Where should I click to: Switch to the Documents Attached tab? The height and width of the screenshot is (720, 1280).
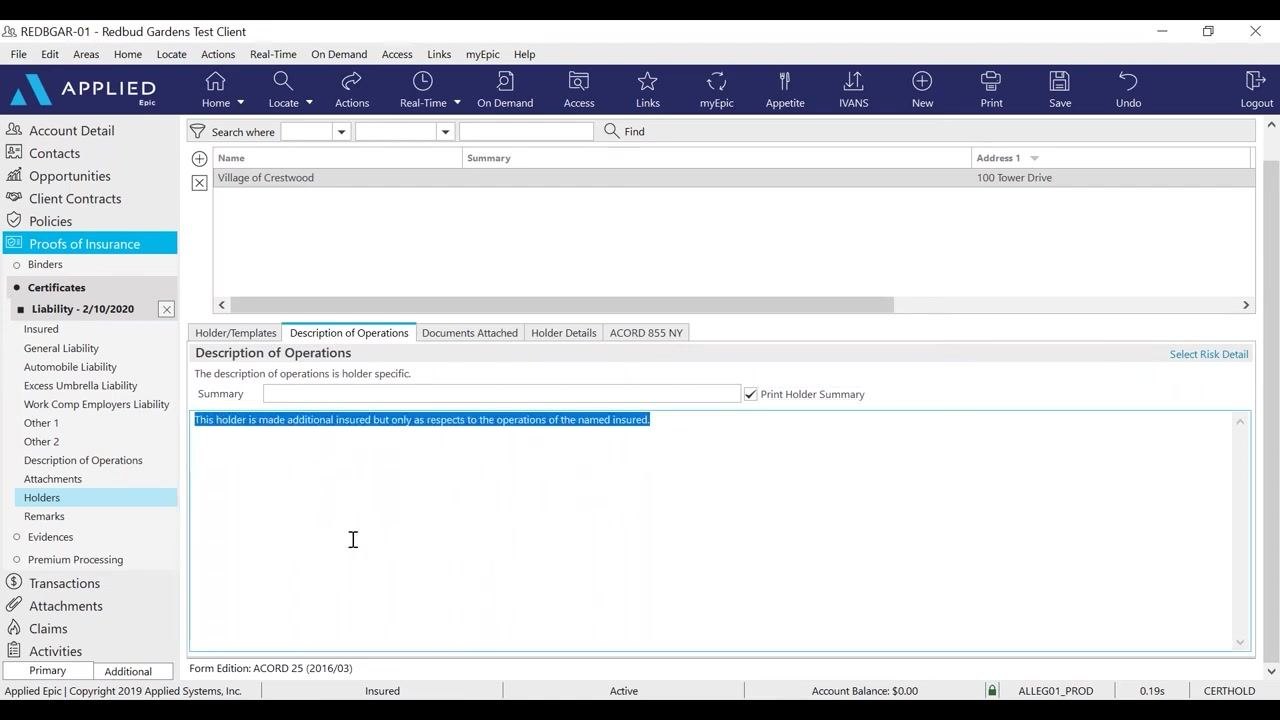pos(470,333)
